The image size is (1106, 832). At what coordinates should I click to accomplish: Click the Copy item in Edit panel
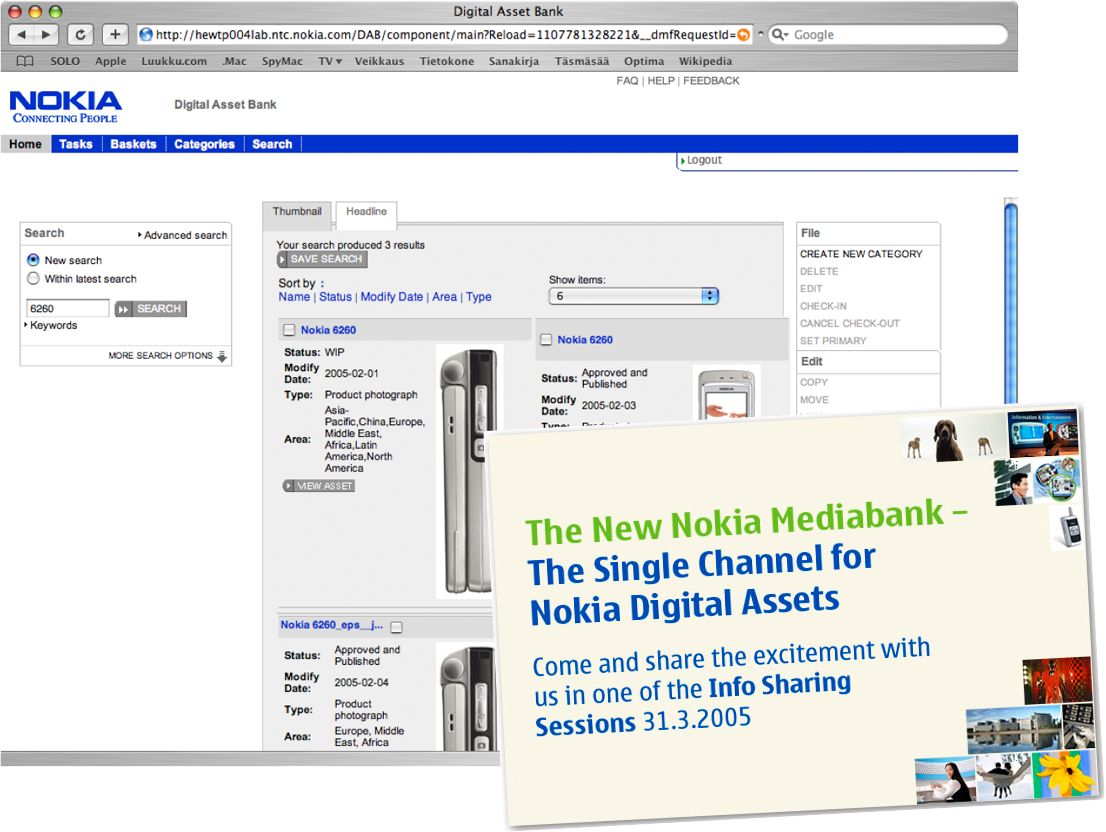[814, 382]
